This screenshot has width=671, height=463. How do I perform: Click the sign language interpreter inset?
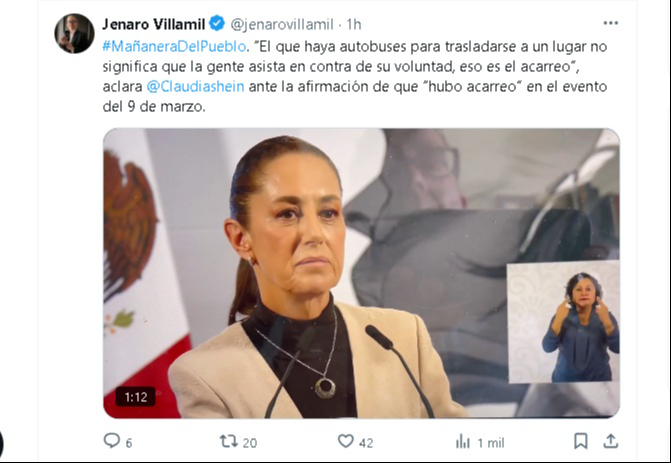(x=563, y=322)
